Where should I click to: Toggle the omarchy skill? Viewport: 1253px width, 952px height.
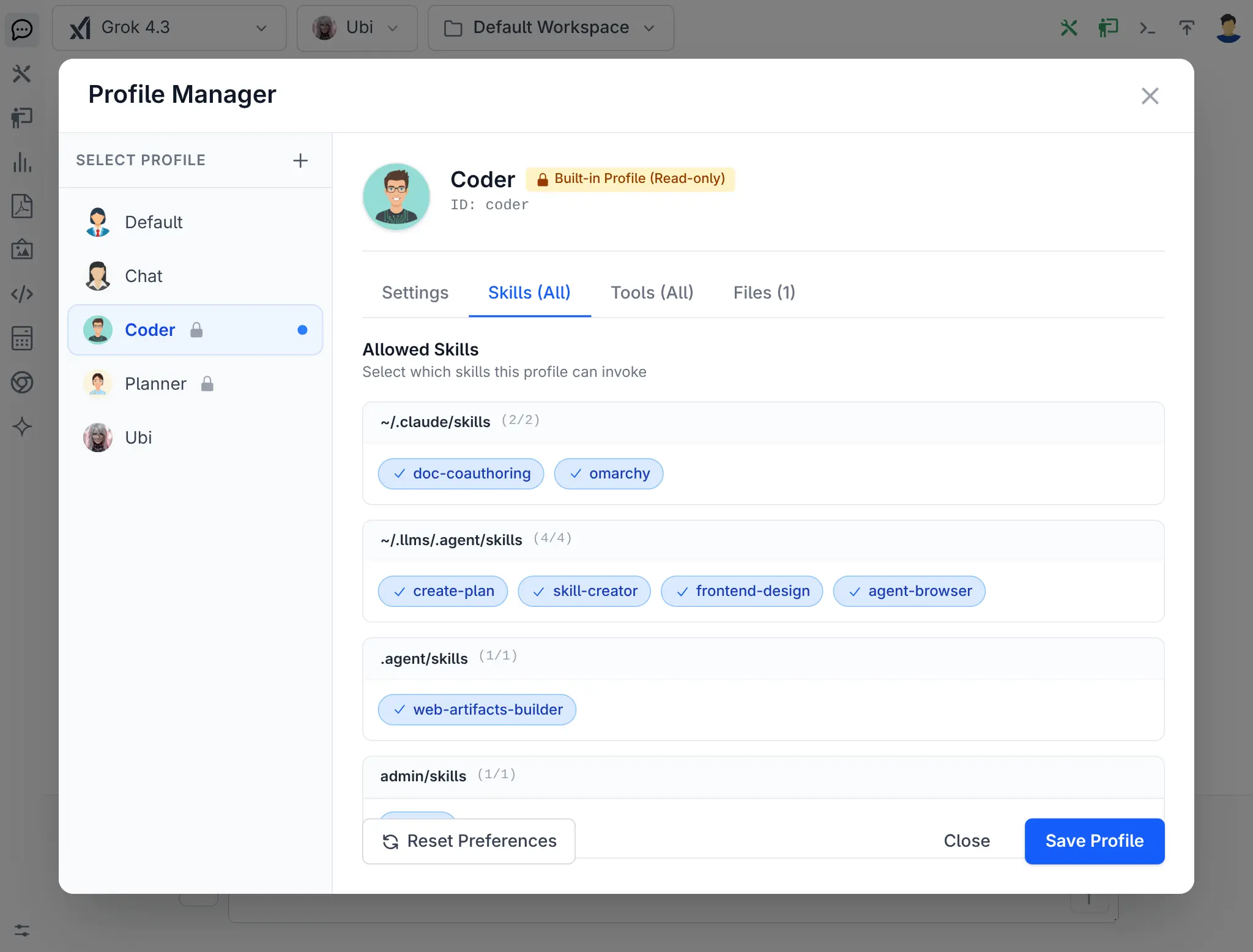pyautogui.click(x=609, y=474)
